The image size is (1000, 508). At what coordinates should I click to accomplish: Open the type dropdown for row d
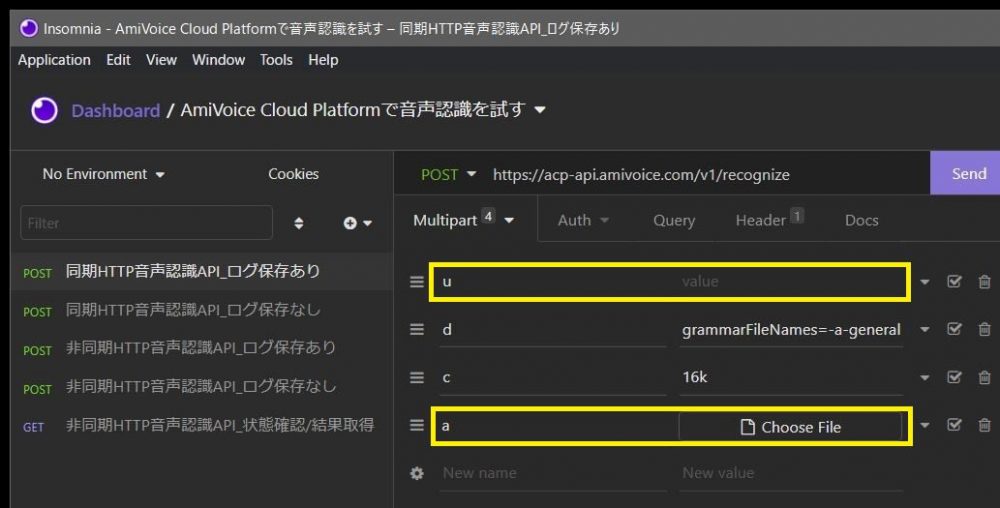(924, 330)
